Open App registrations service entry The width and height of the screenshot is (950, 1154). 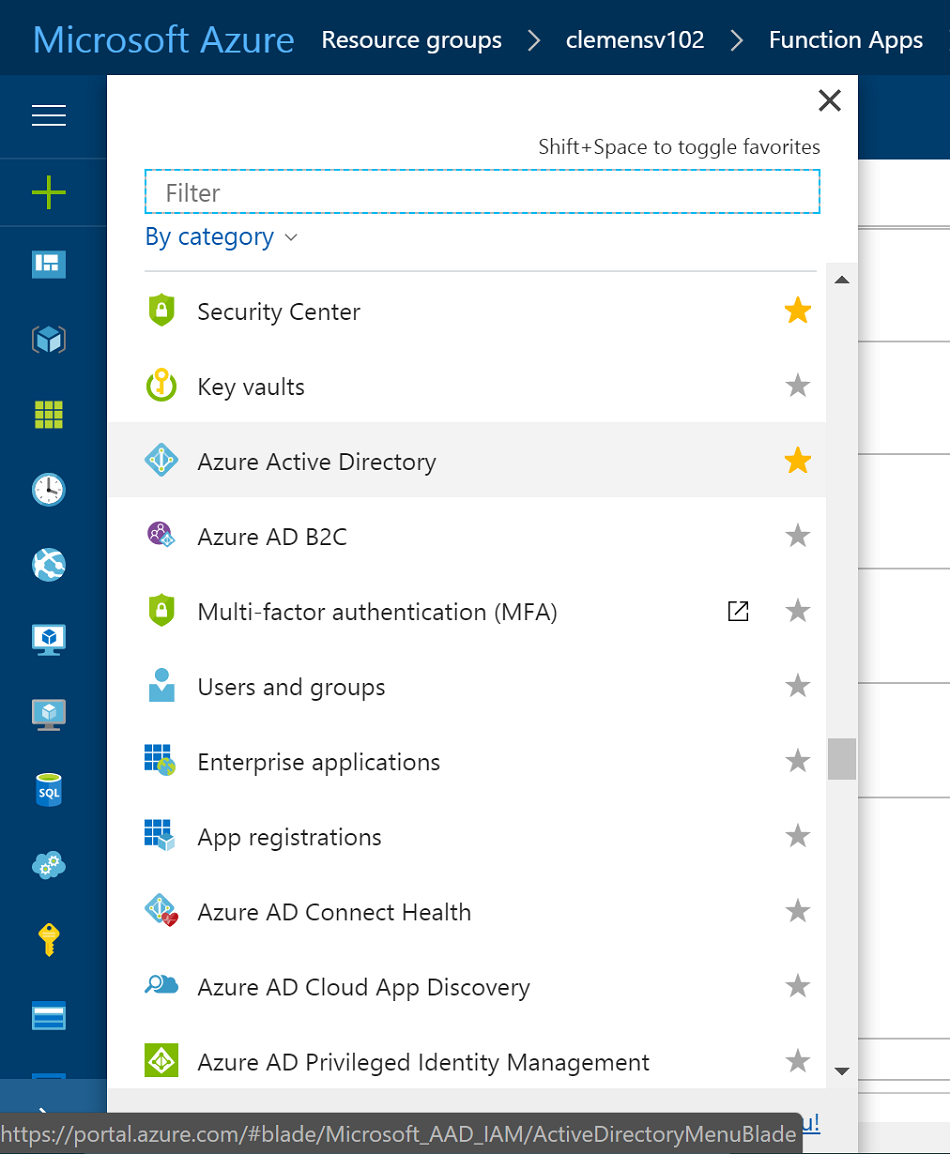[467, 836]
